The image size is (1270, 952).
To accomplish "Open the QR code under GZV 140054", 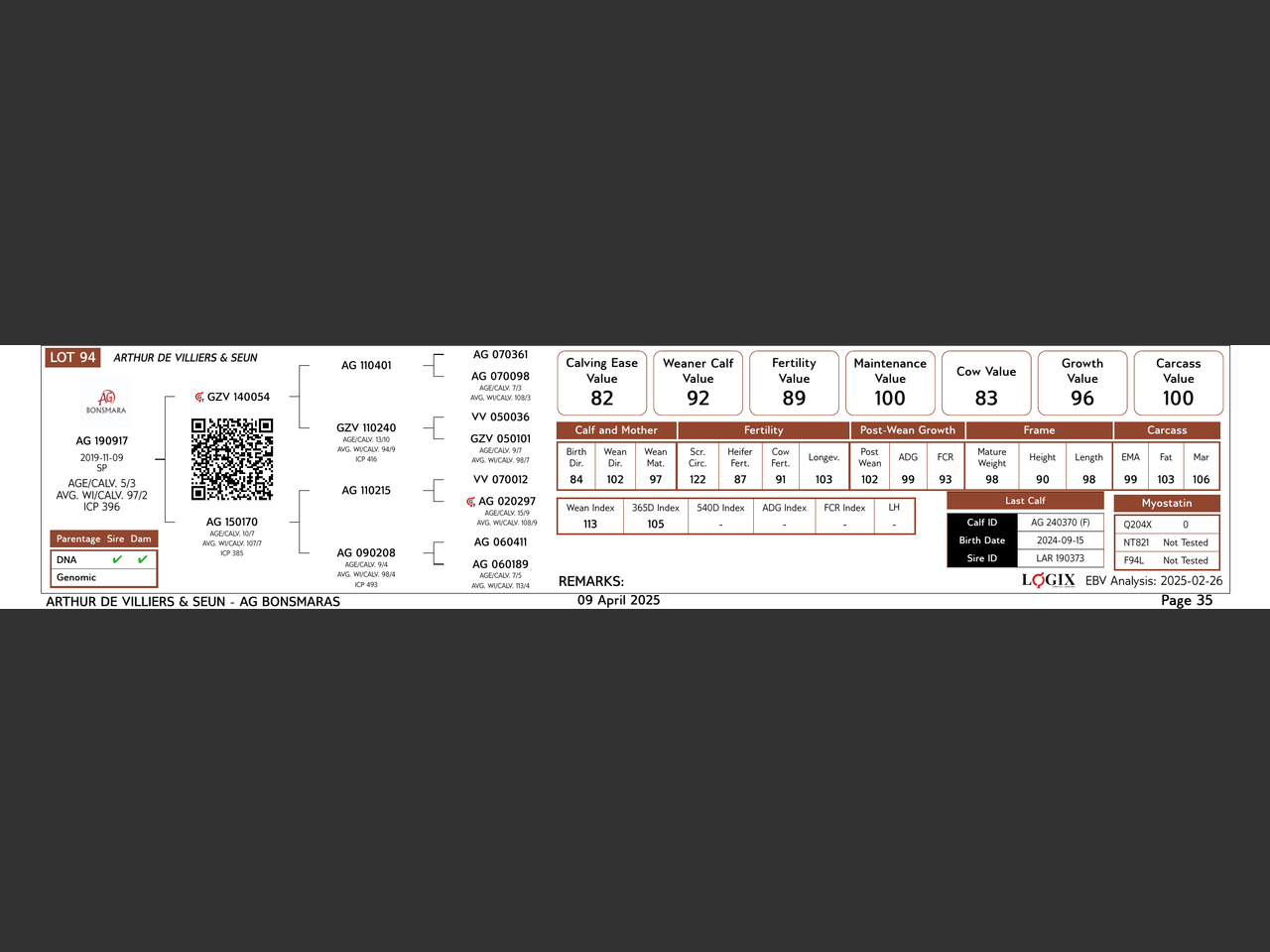I will (x=232, y=458).
